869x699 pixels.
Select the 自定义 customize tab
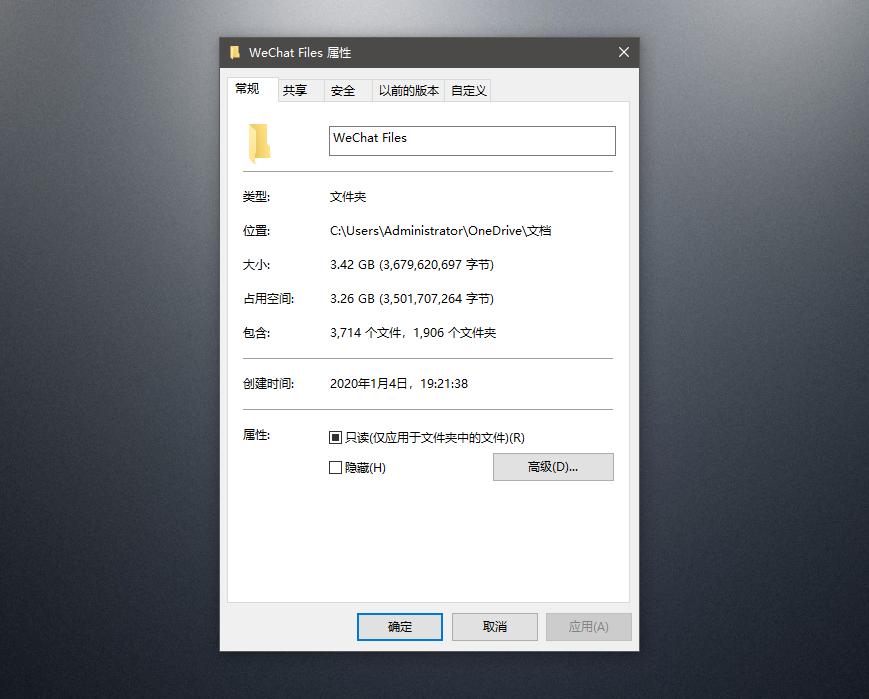467,89
